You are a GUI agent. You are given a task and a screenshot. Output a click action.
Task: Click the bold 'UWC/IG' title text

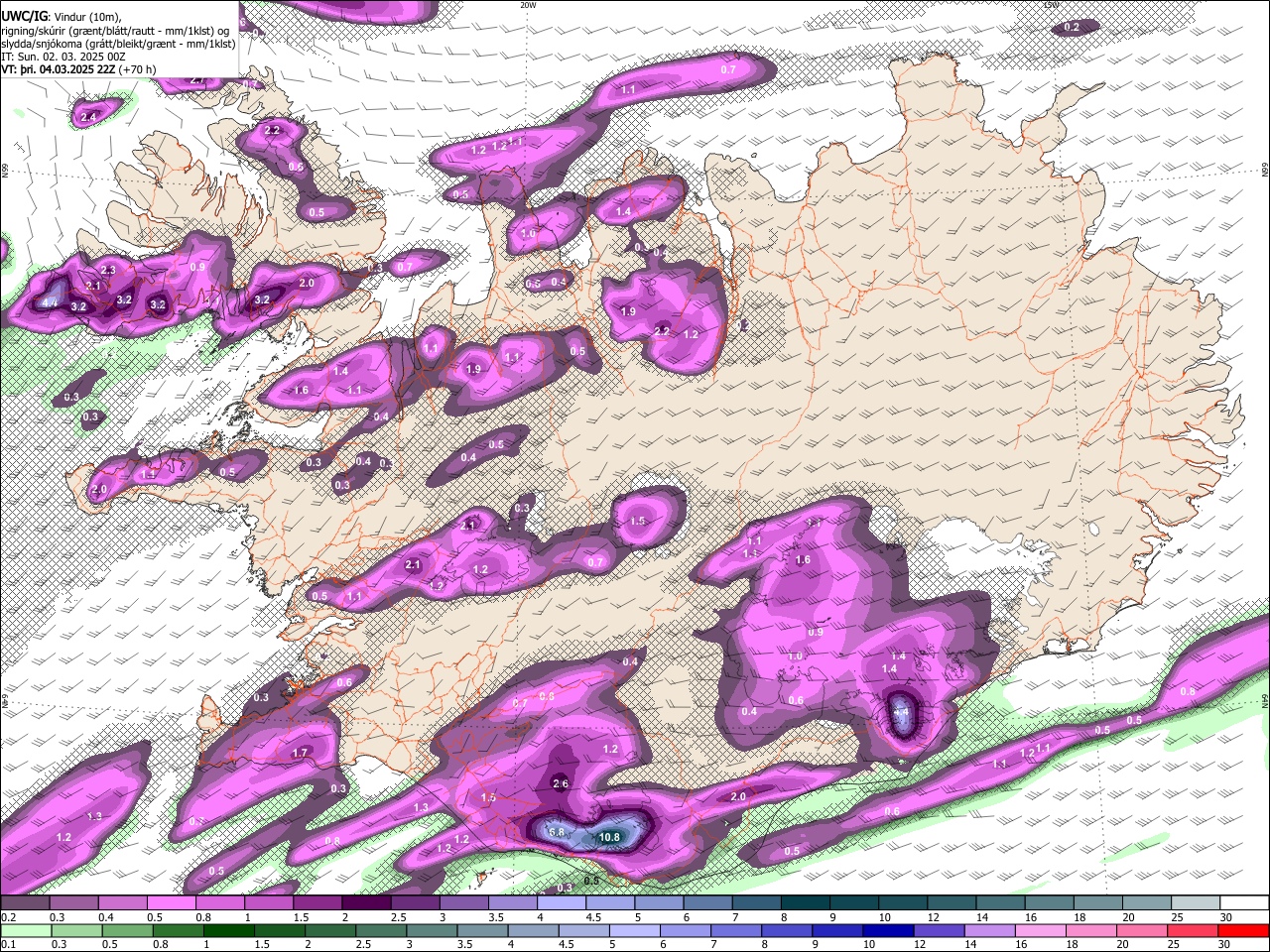[24, 16]
